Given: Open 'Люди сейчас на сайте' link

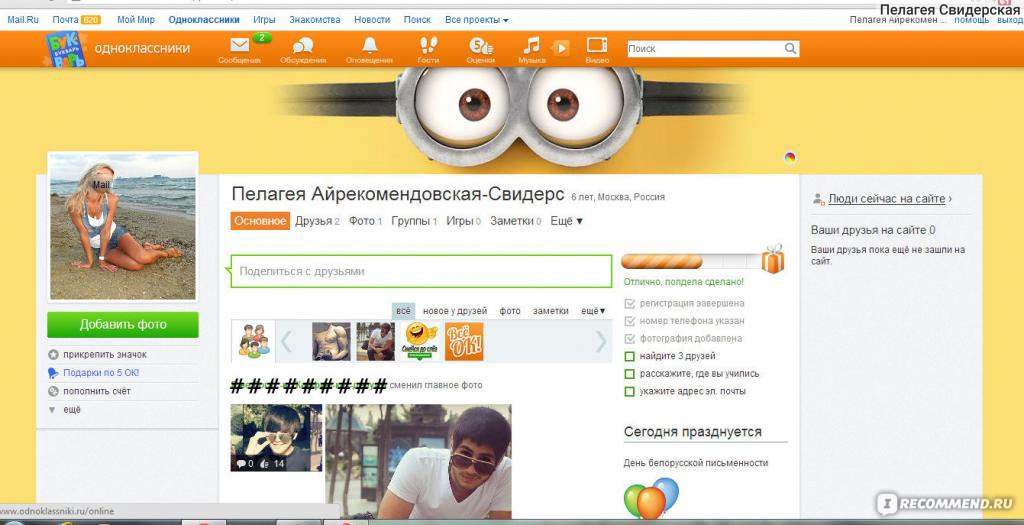Looking at the screenshot, I should pos(887,199).
